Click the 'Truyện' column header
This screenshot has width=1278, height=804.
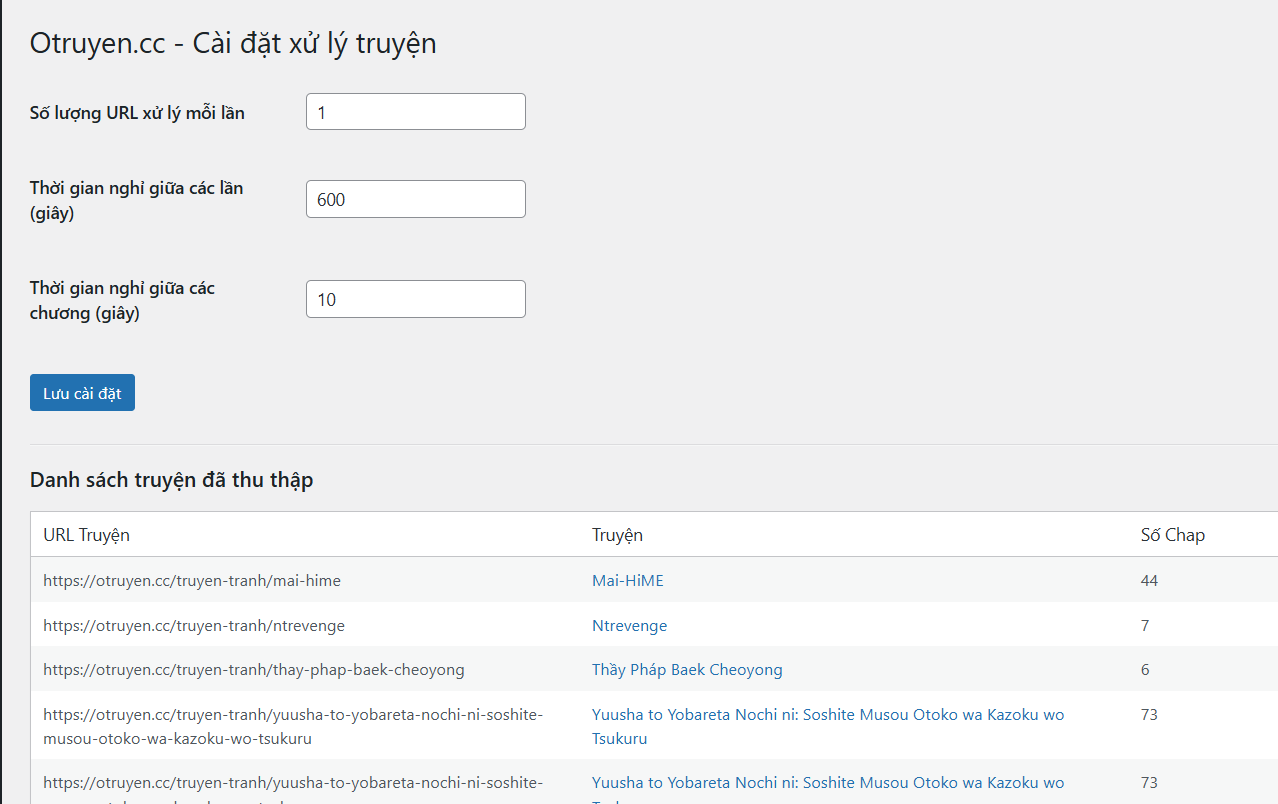click(617, 535)
